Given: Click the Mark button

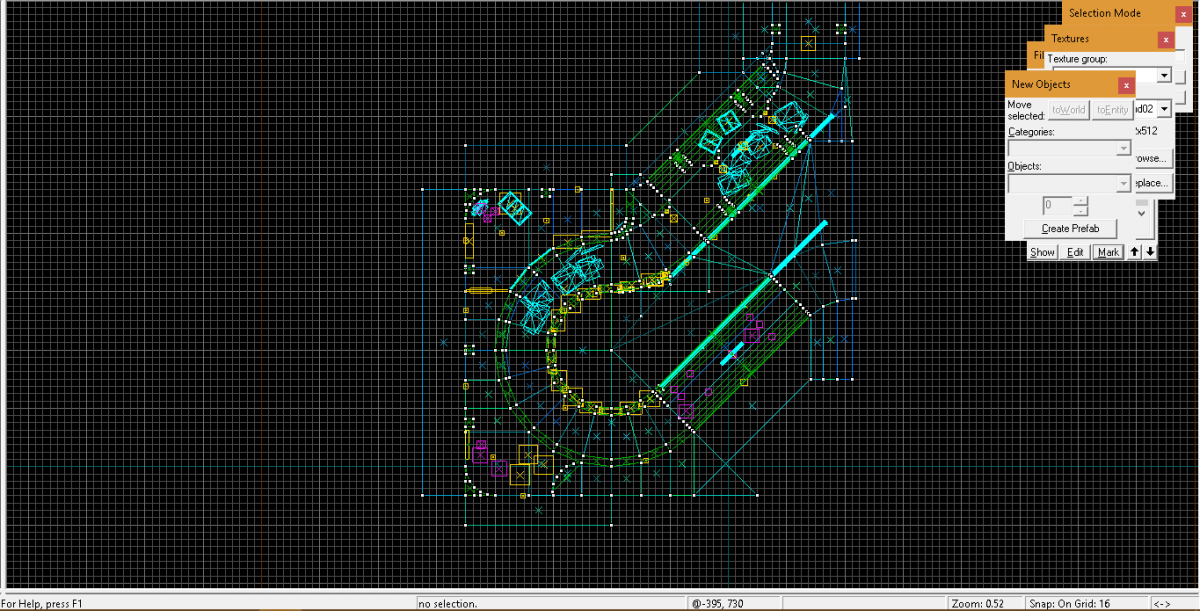Looking at the screenshot, I should pyautogui.click(x=1108, y=252).
